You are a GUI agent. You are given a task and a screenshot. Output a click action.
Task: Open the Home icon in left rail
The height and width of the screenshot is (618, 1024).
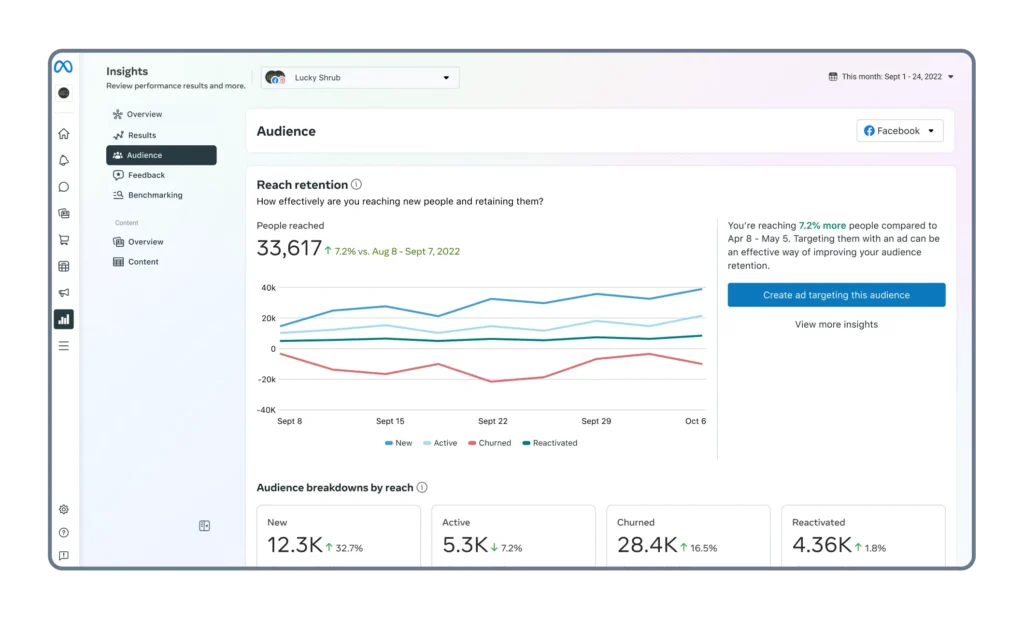63,134
